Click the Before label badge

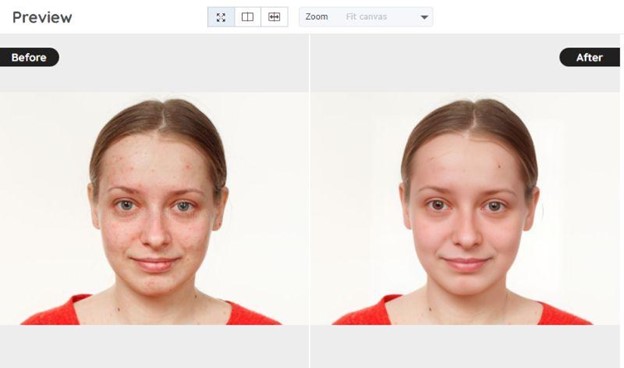point(29,57)
